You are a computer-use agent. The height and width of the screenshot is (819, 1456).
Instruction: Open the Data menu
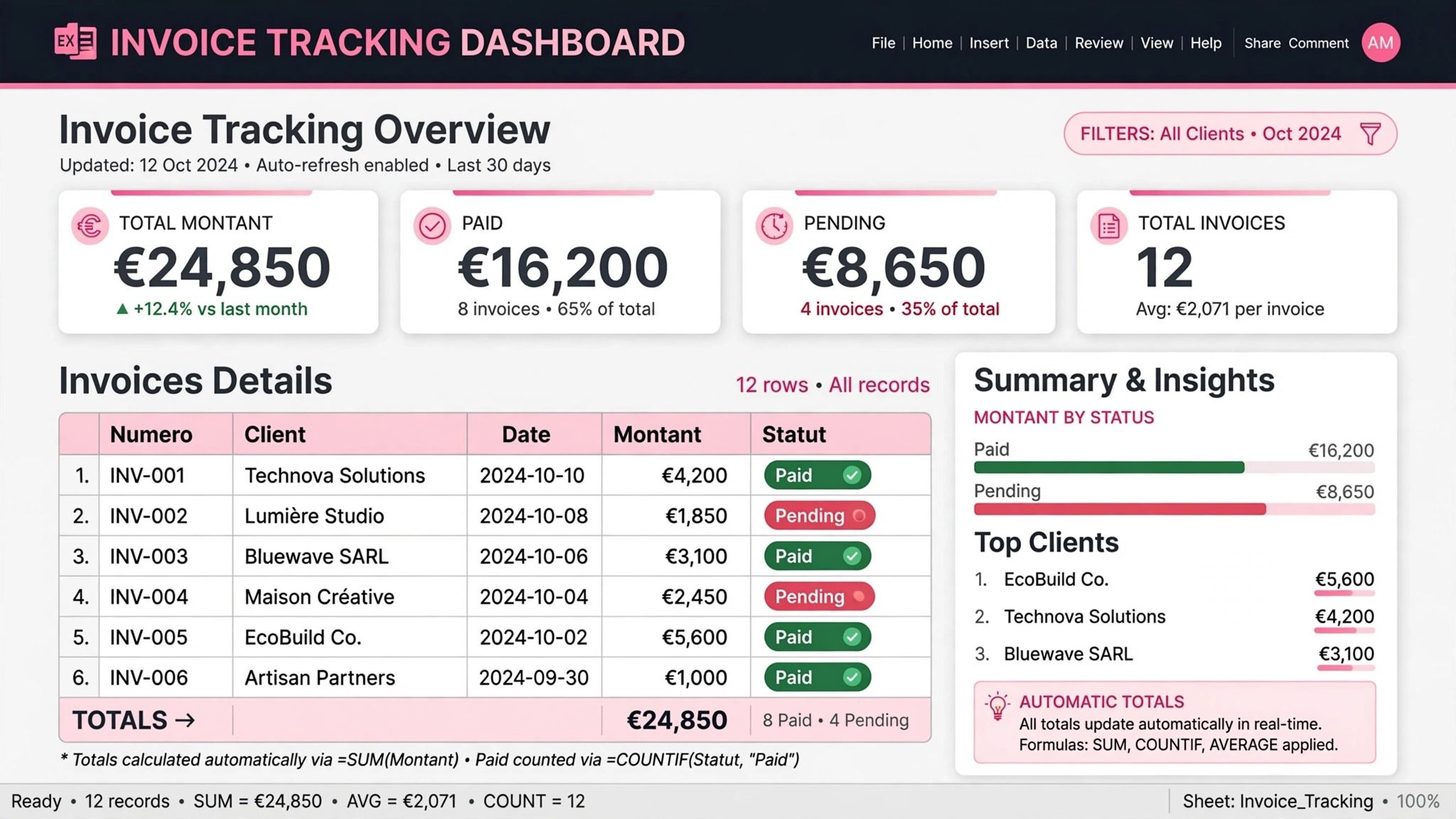click(x=1042, y=43)
